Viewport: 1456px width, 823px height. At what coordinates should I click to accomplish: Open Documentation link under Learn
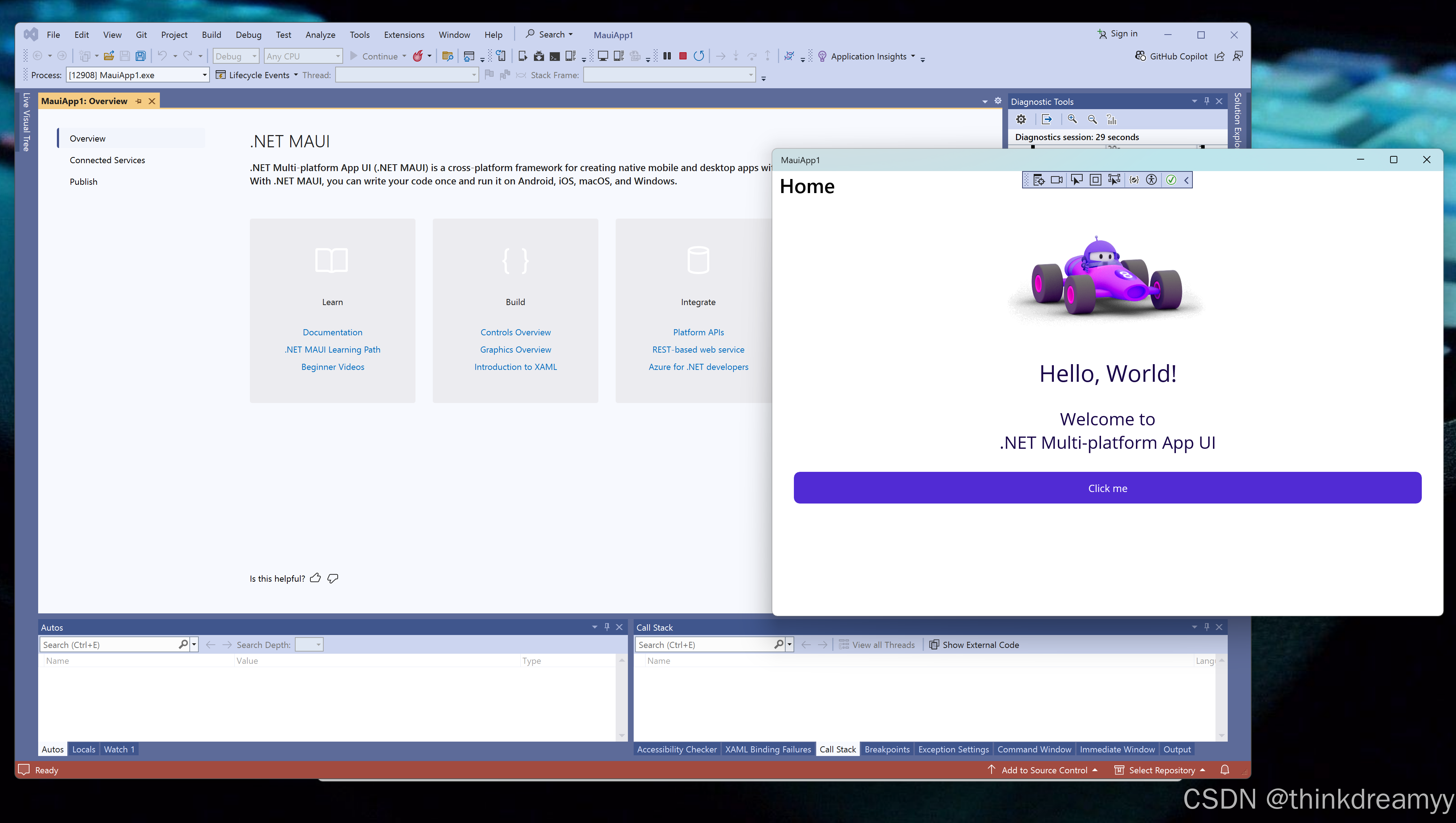(x=332, y=332)
